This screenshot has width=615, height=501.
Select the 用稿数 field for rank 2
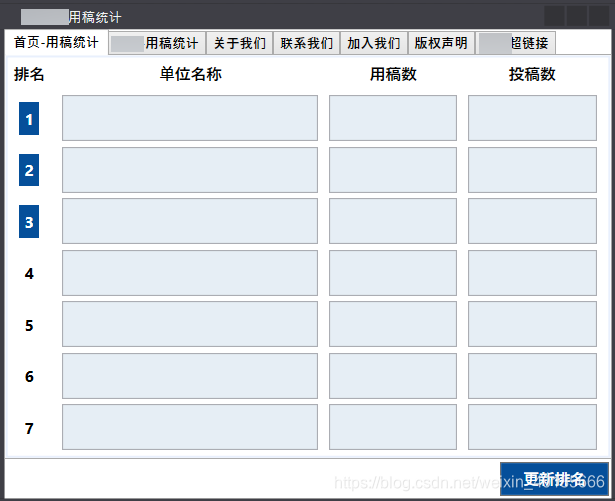393,170
